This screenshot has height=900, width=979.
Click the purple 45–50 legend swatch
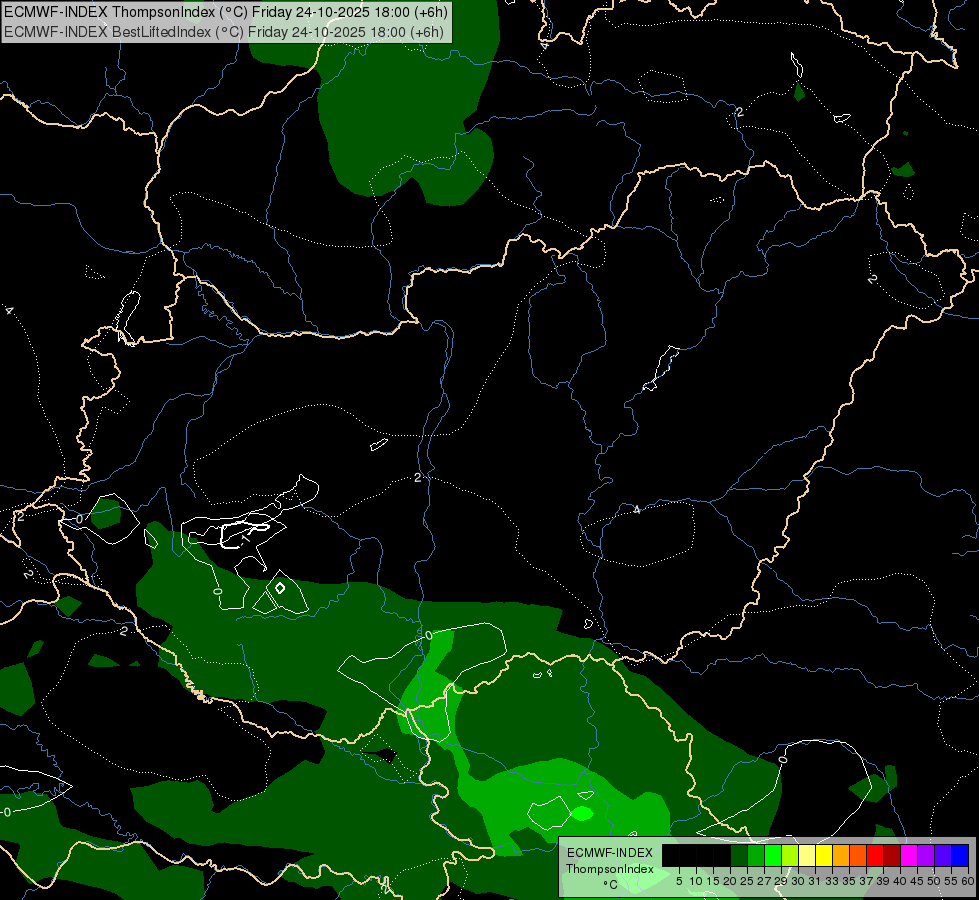[926, 855]
